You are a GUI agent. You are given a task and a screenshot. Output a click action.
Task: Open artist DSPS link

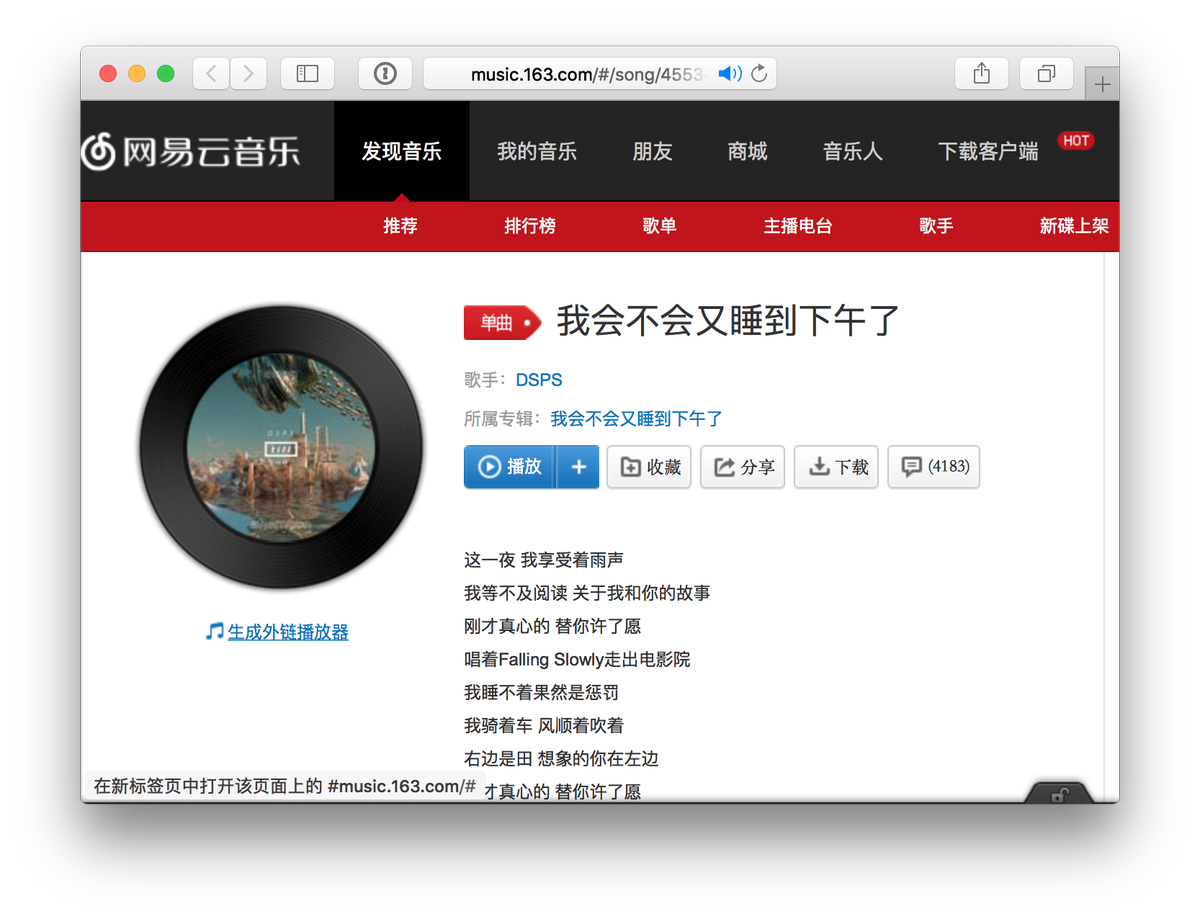[539, 380]
